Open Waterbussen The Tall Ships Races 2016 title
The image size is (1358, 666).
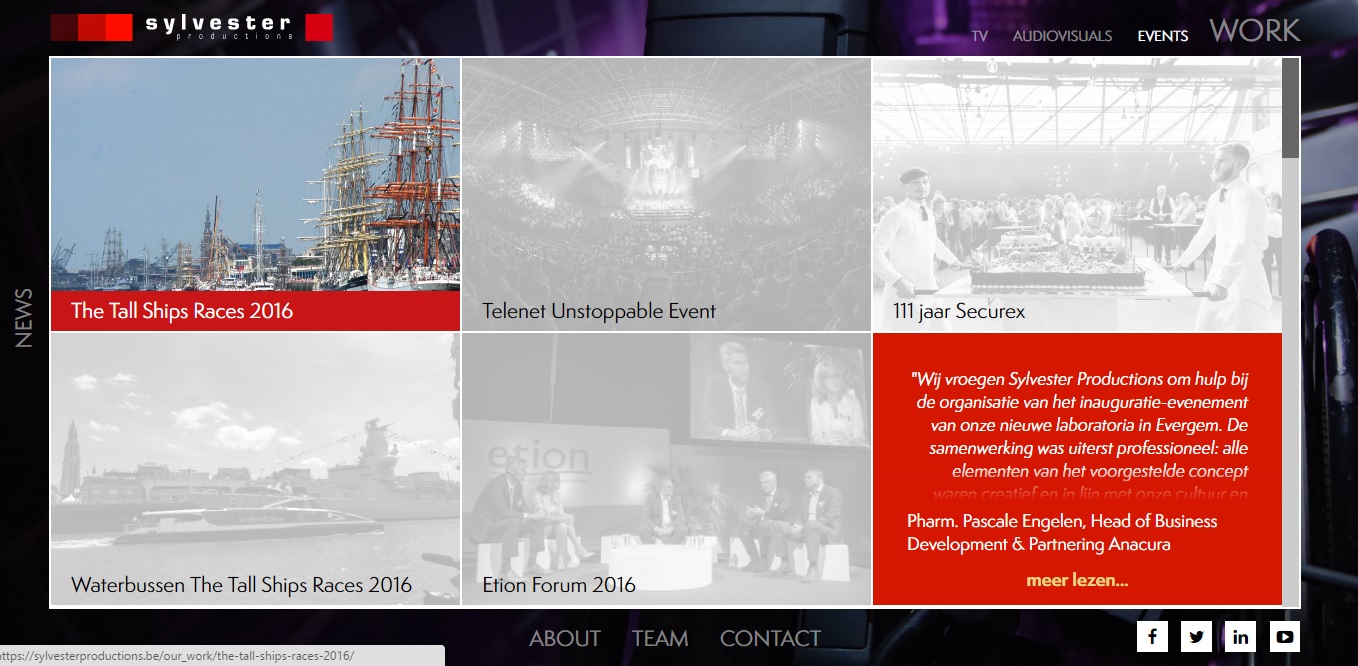pos(241,585)
